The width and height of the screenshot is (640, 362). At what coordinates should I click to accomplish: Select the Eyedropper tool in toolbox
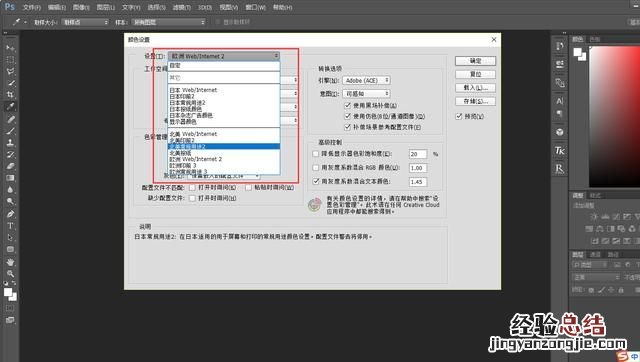(10, 107)
